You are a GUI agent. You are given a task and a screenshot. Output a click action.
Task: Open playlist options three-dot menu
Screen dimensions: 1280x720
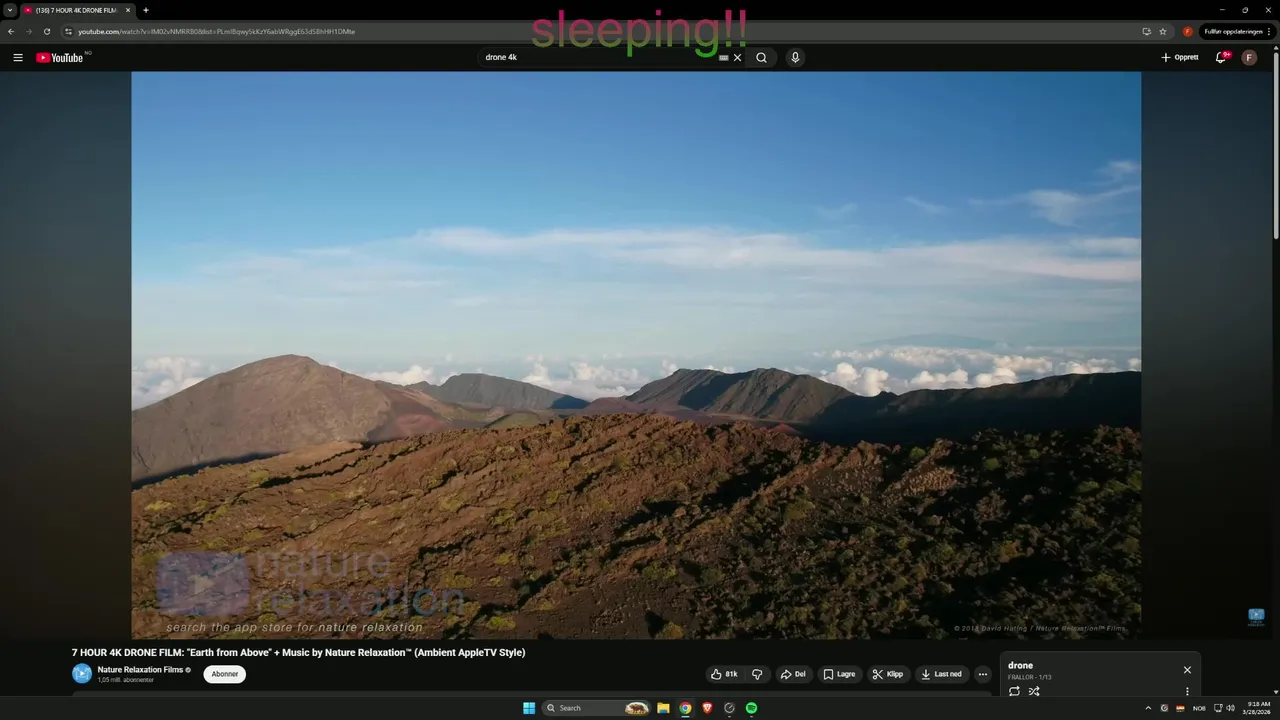point(1187,691)
